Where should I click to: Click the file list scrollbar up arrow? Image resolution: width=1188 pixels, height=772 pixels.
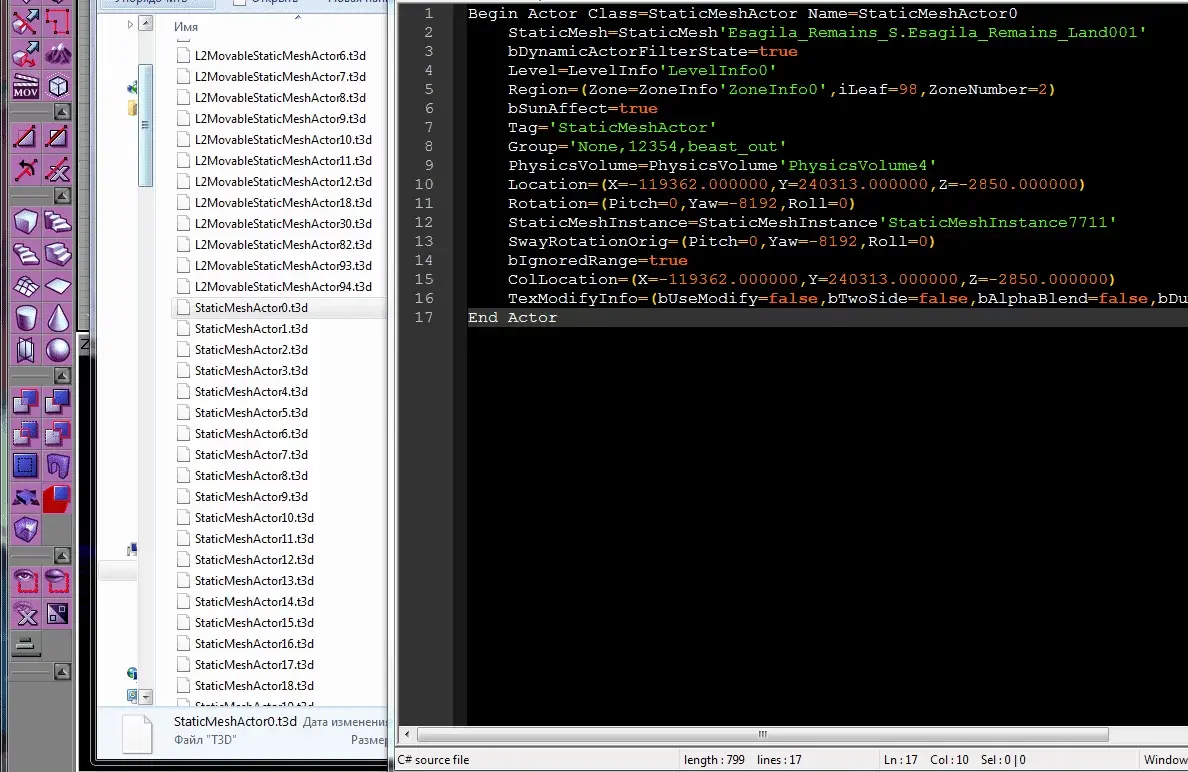click(145, 24)
